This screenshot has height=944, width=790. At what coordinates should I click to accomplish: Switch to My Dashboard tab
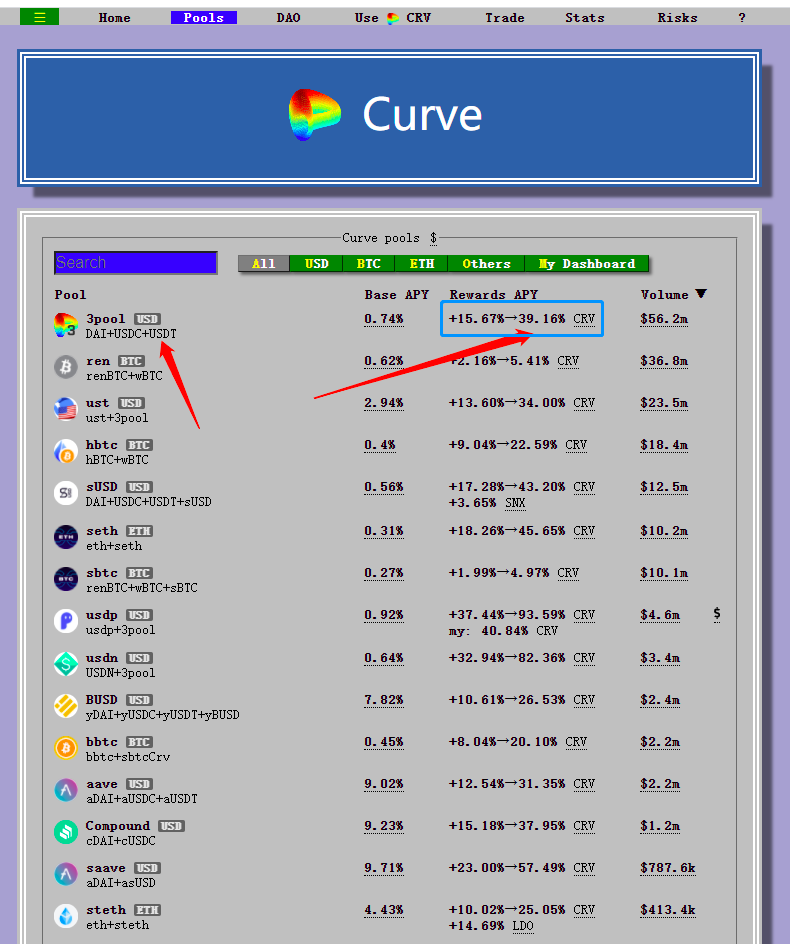click(x=587, y=264)
